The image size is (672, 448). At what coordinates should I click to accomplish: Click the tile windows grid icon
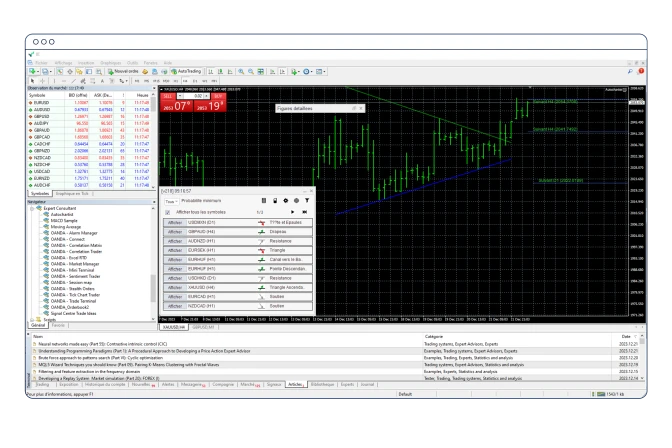pyautogui.click(x=260, y=72)
